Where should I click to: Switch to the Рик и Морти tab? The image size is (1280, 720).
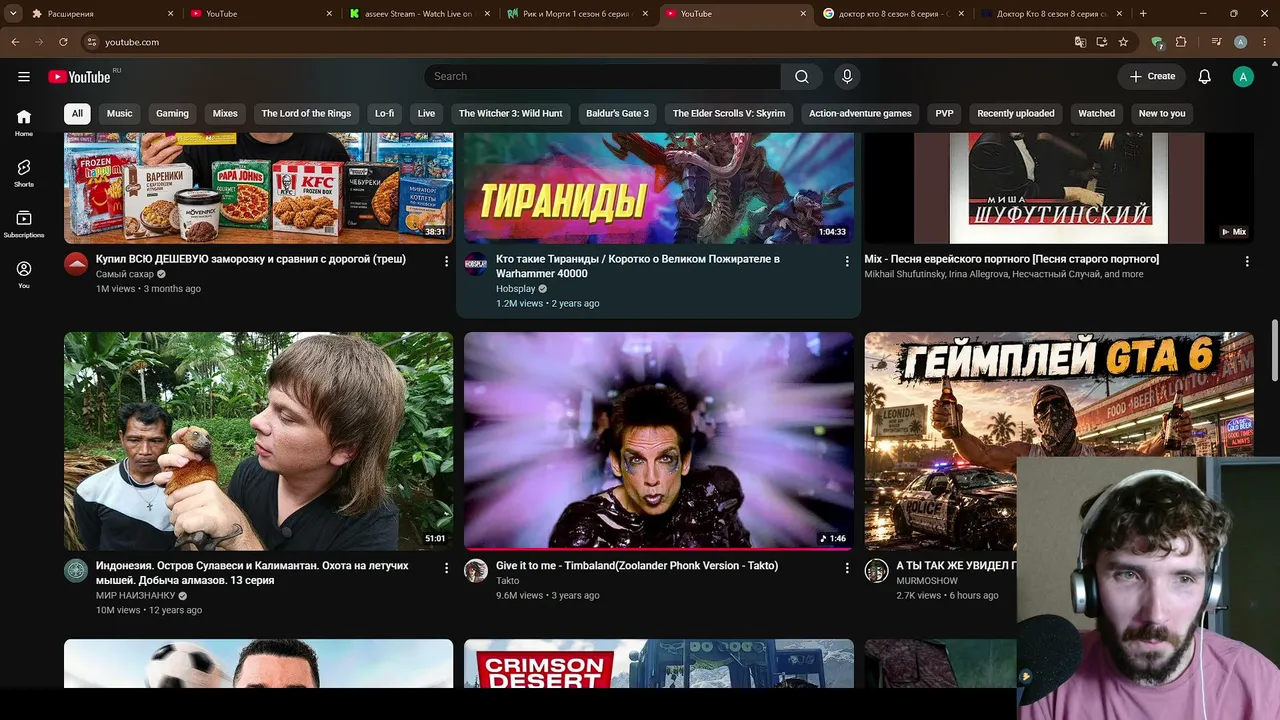pyautogui.click(x=578, y=14)
